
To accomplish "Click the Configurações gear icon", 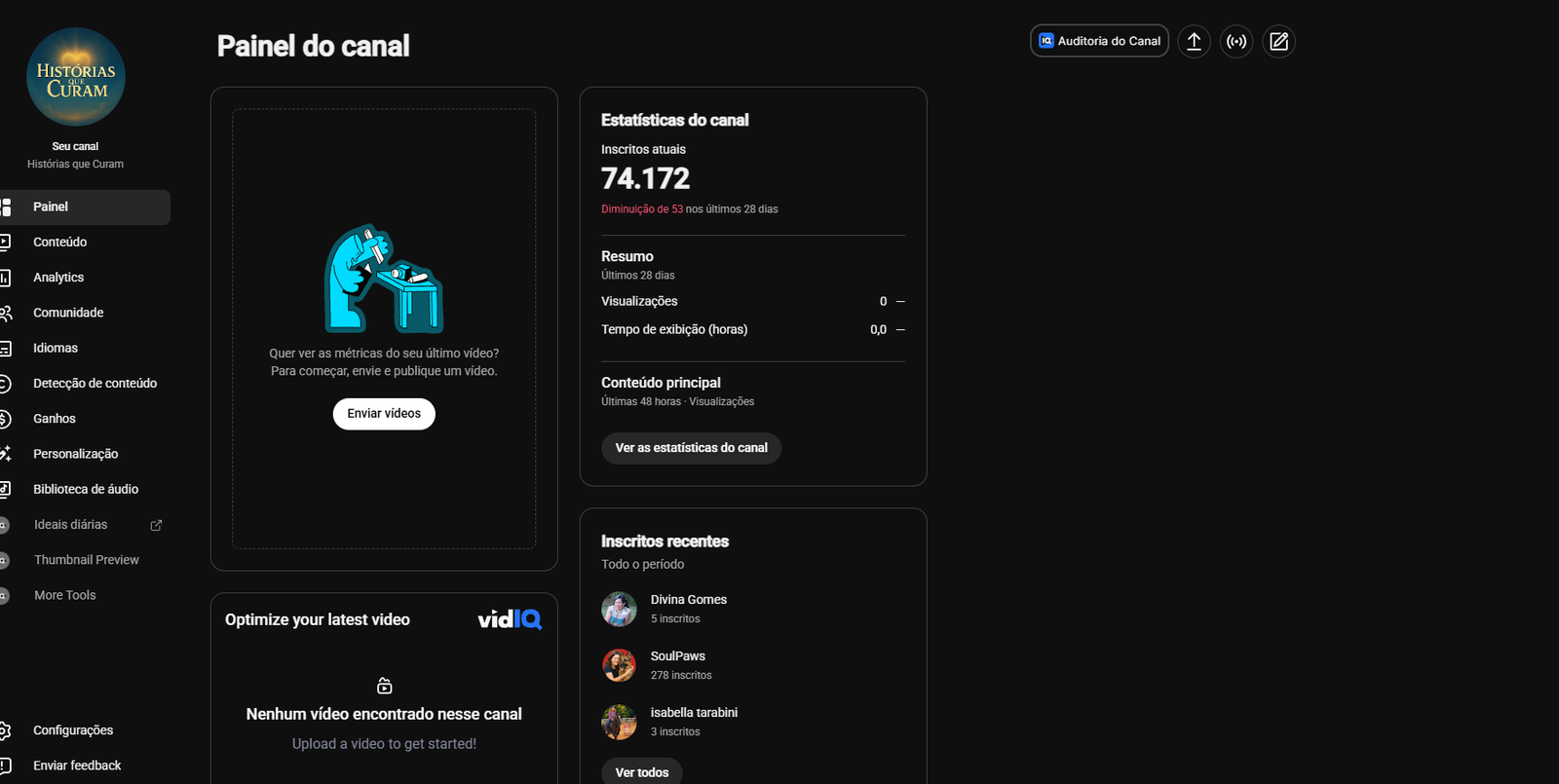I will 5,730.
